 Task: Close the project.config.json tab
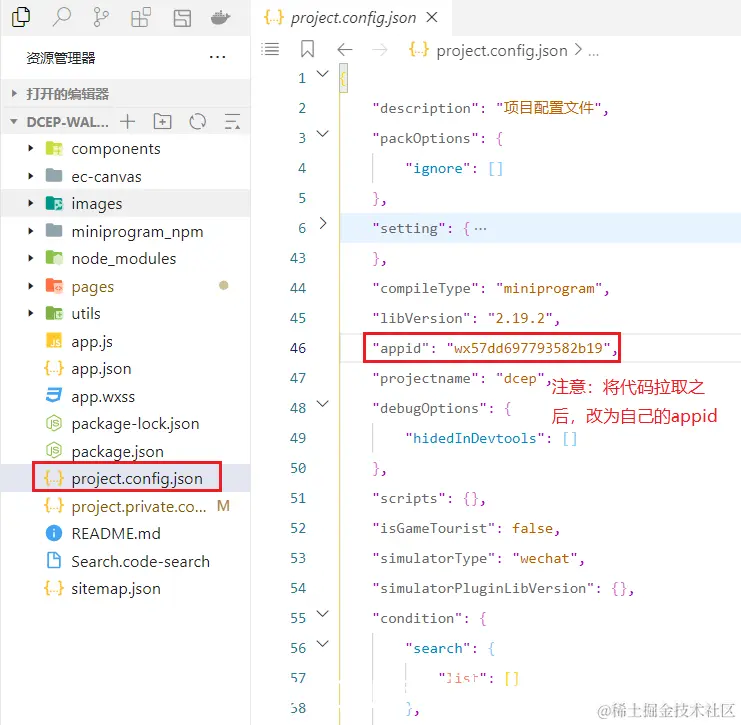click(431, 17)
